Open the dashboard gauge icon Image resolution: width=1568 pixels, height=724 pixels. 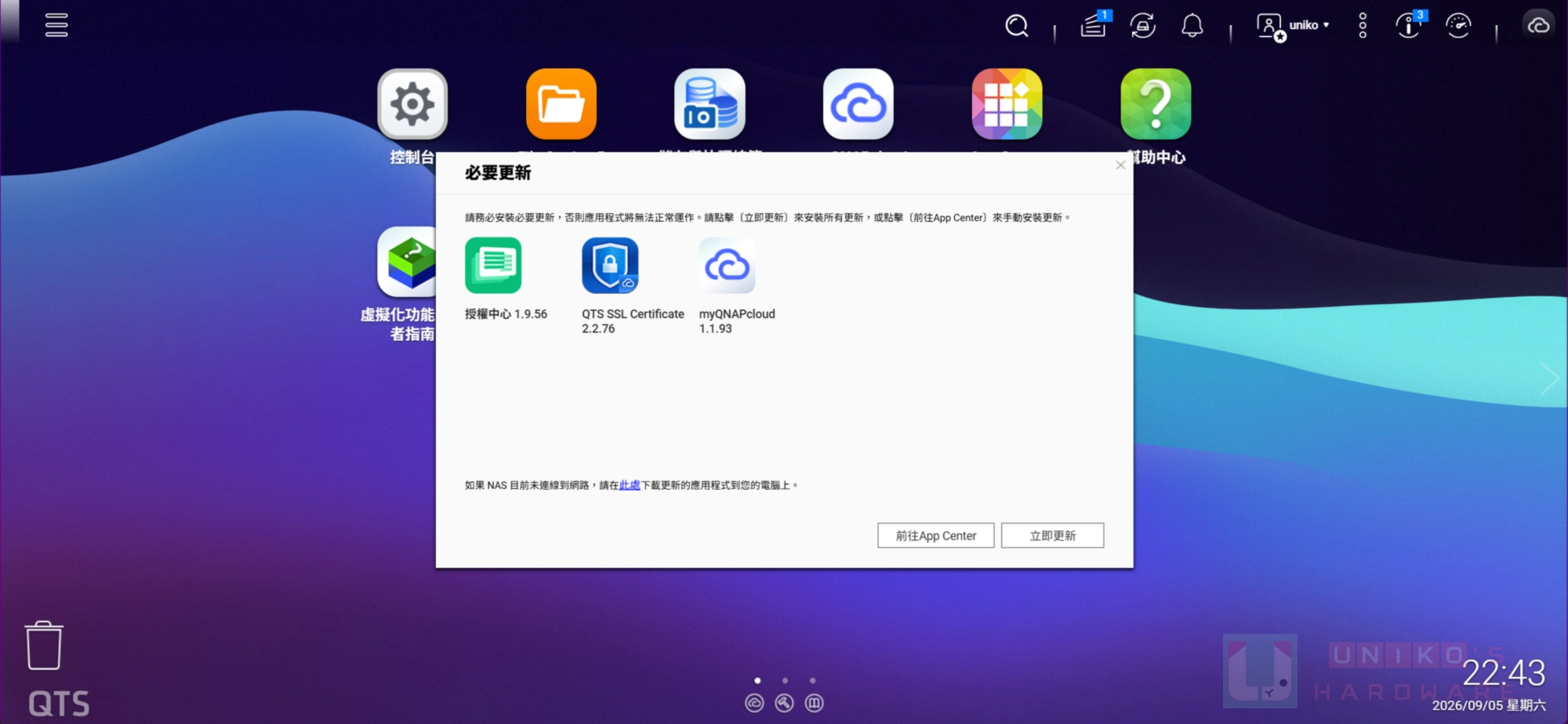pyautogui.click(x=1458, y=26)
